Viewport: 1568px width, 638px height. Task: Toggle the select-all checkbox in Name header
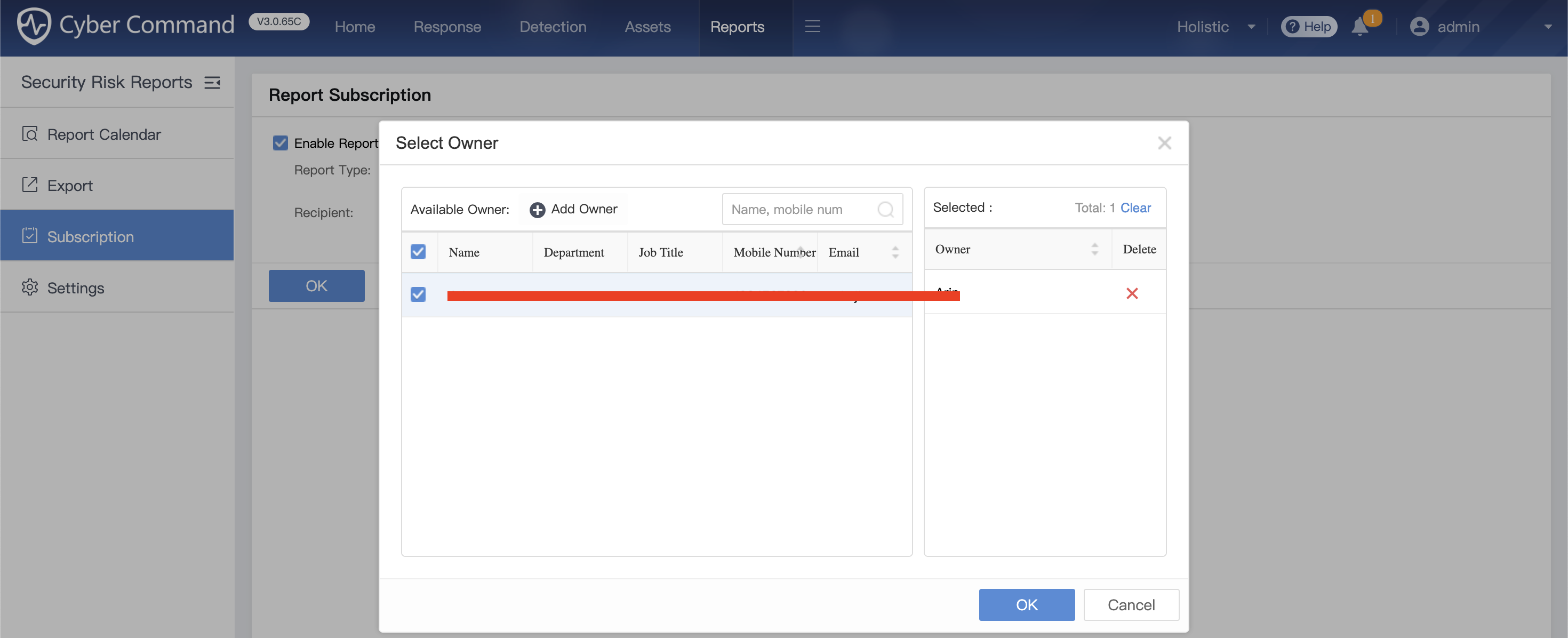tap(418, 252)
